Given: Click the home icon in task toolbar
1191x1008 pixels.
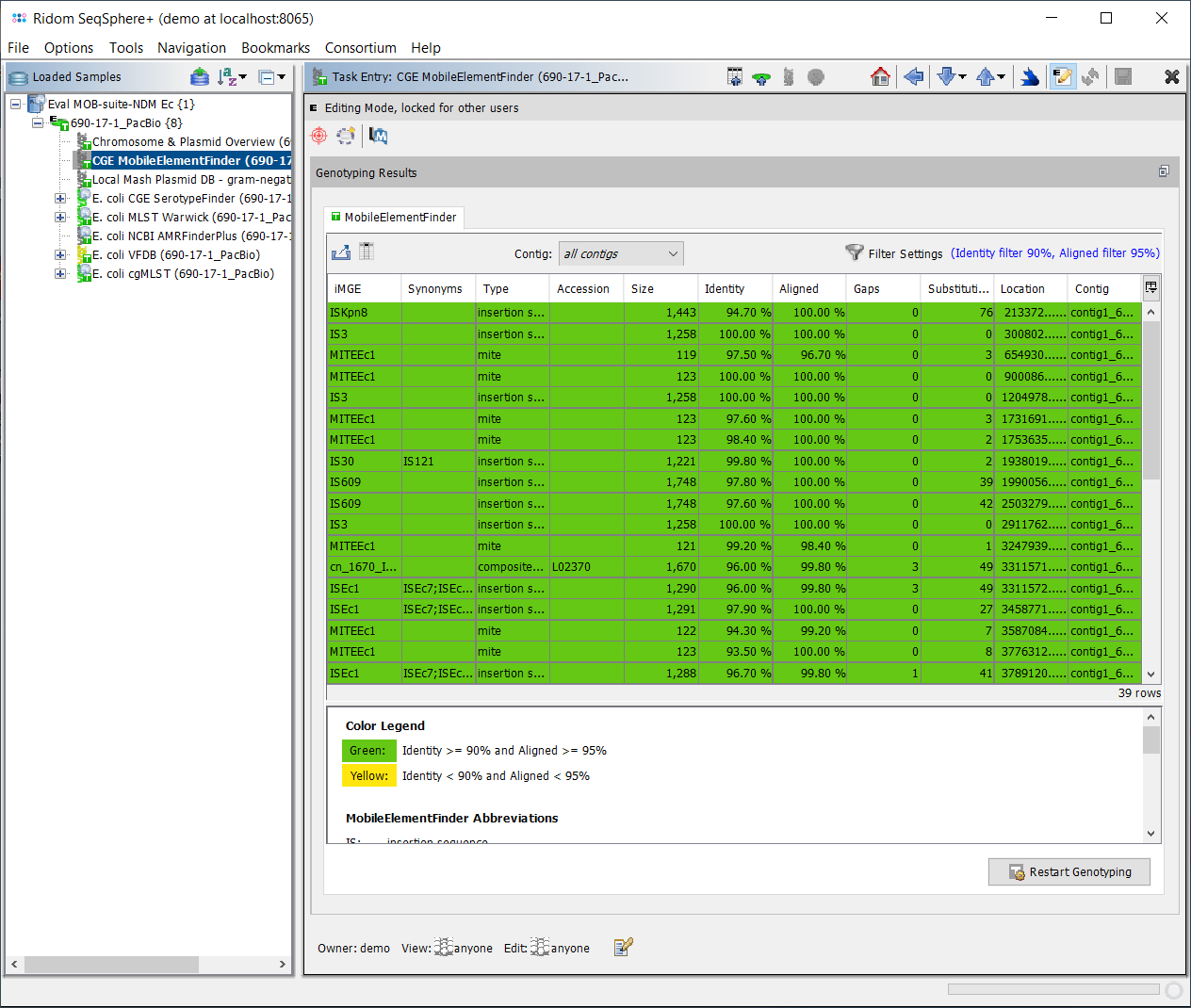Looking at the screenshot, I should tap(880, 77).
